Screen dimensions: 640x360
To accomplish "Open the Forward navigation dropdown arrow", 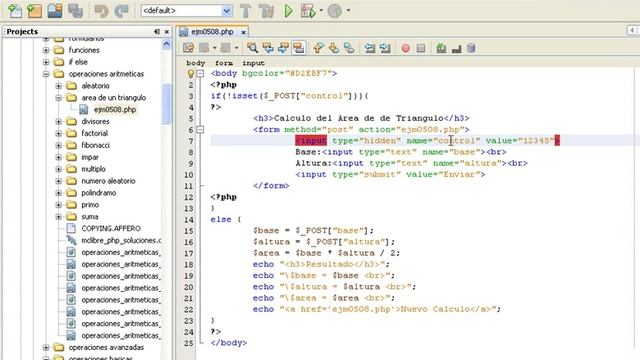I will coord(236,48).
